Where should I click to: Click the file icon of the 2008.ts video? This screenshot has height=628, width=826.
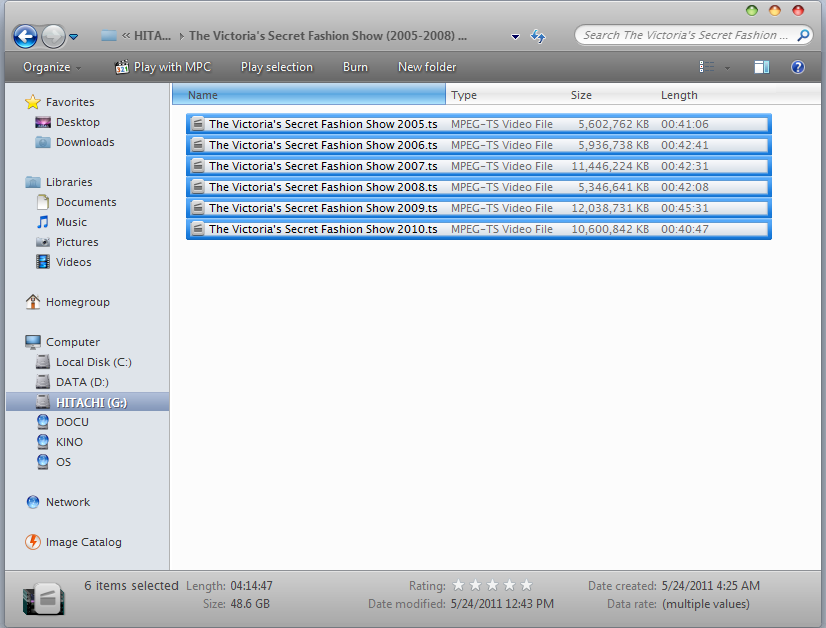click(198, 187)
